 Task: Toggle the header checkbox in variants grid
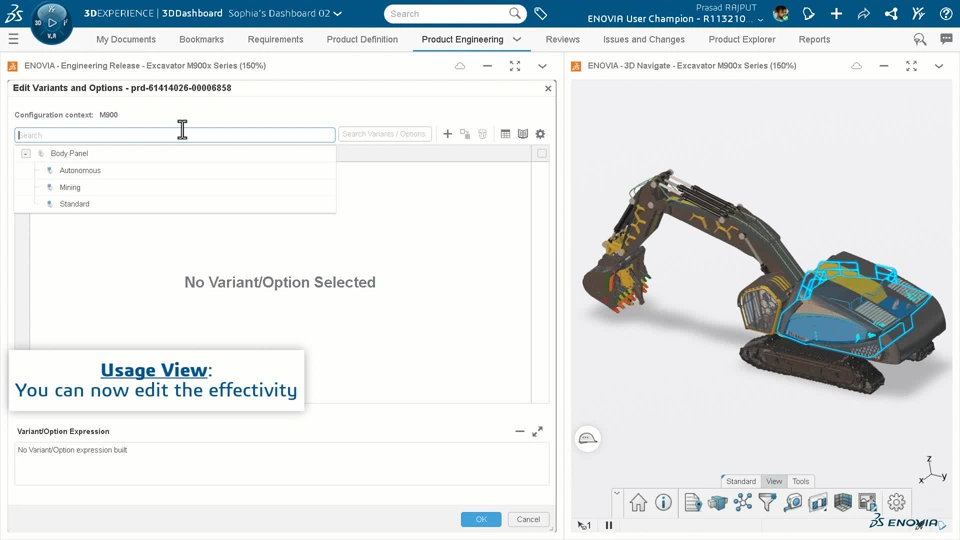point(542,153)
